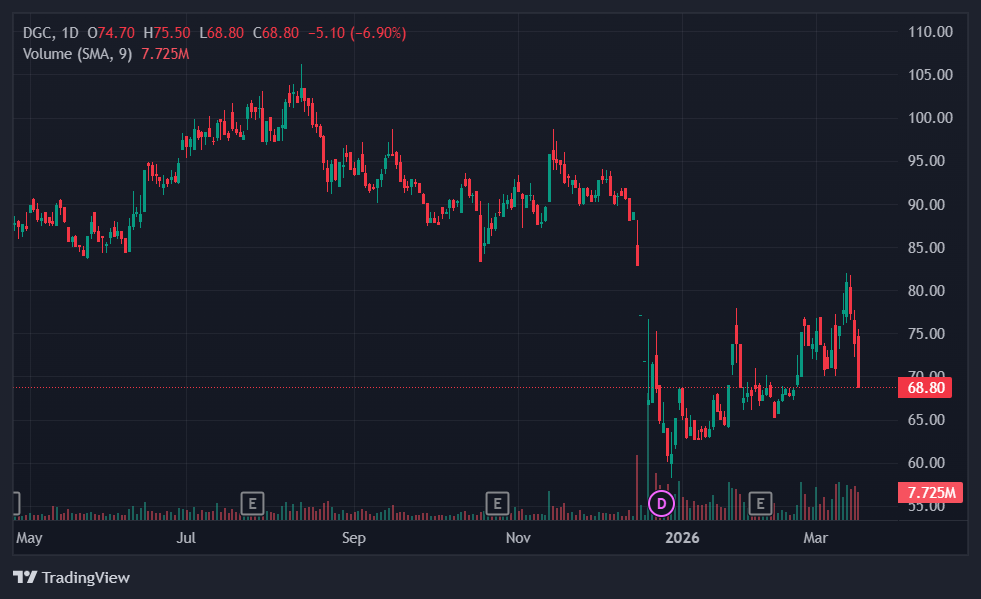981x599 pixels.
Task: Click the Sep label on time axis
Action: pyautogui.click(x=354, y=538)
